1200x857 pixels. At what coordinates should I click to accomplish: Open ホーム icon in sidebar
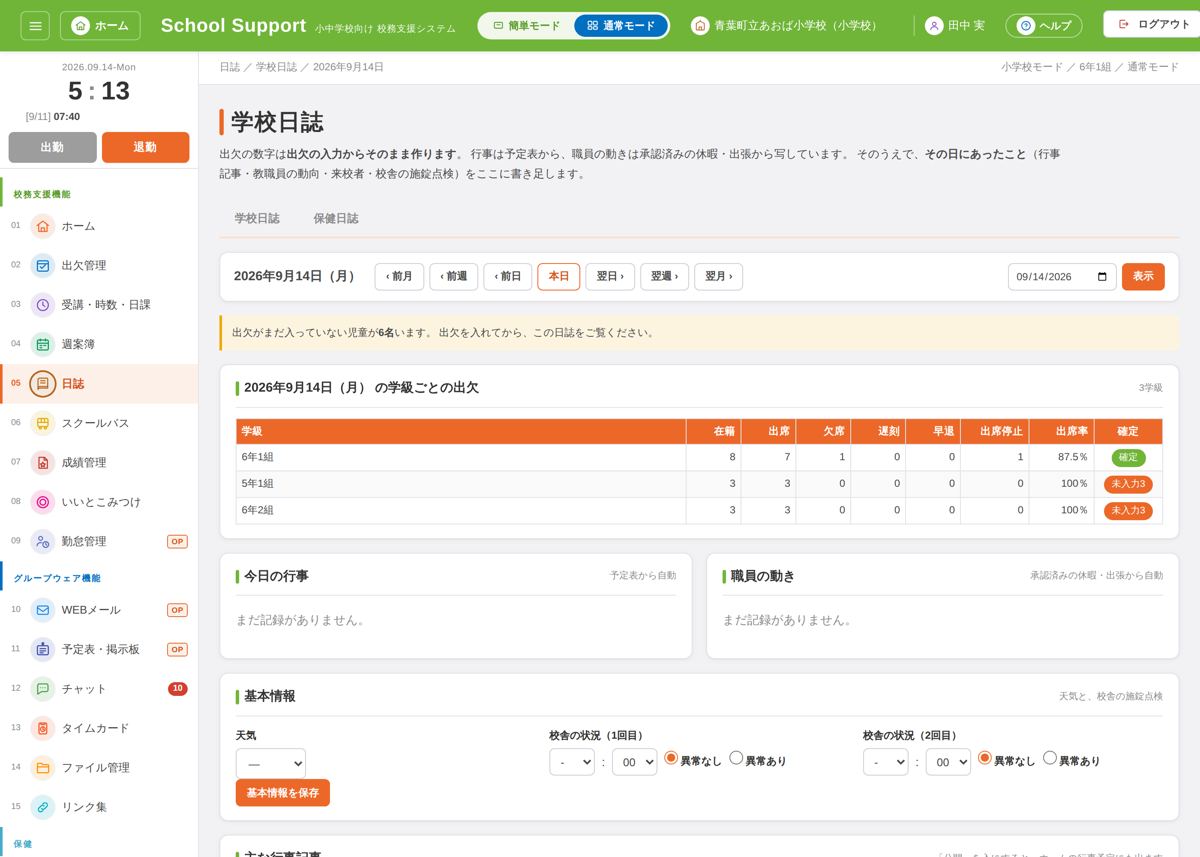click(x=42, y=226)
